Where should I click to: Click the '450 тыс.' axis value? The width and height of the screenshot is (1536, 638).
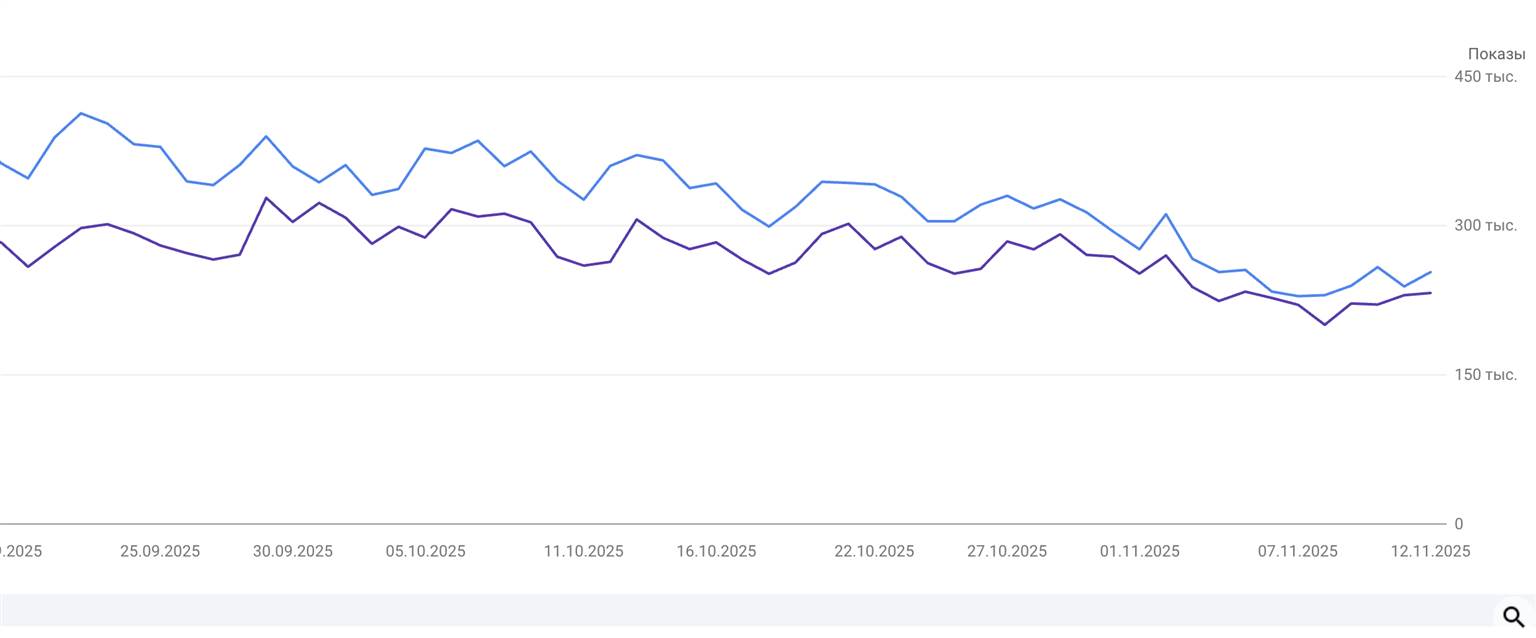pyautogui.click(x=1486, y=77)
